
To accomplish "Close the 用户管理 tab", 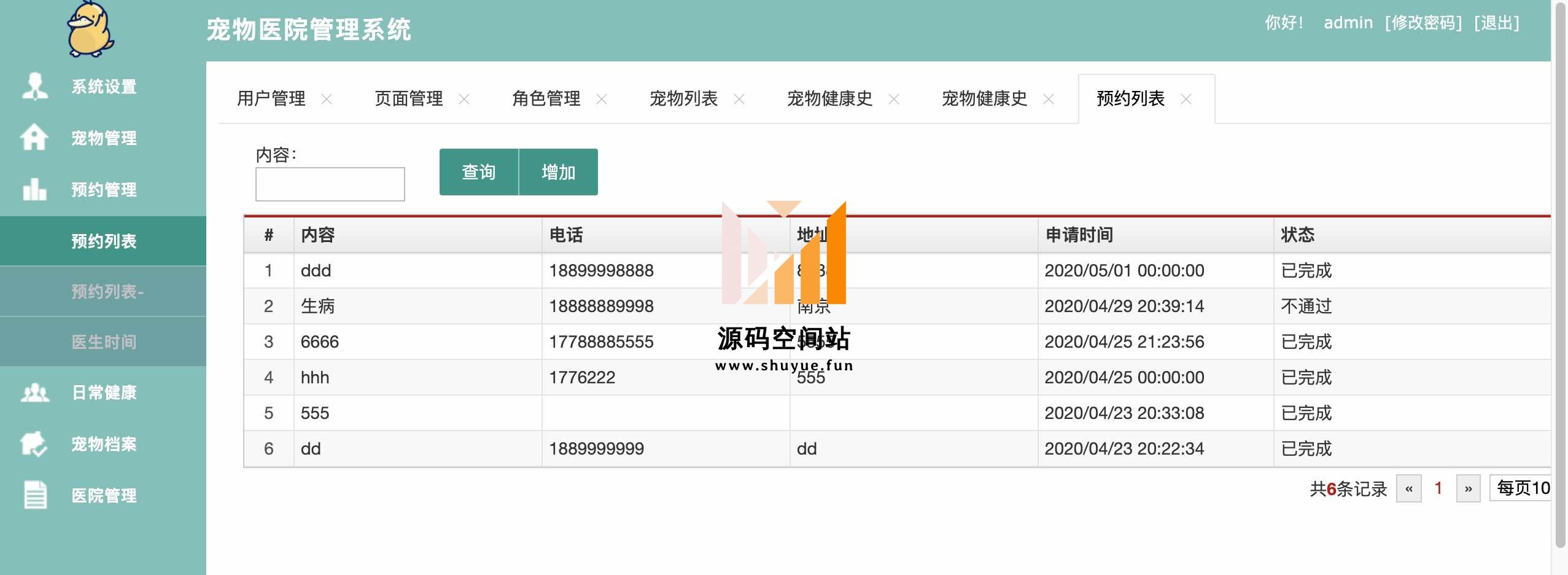I will click(x=327, y=99).
